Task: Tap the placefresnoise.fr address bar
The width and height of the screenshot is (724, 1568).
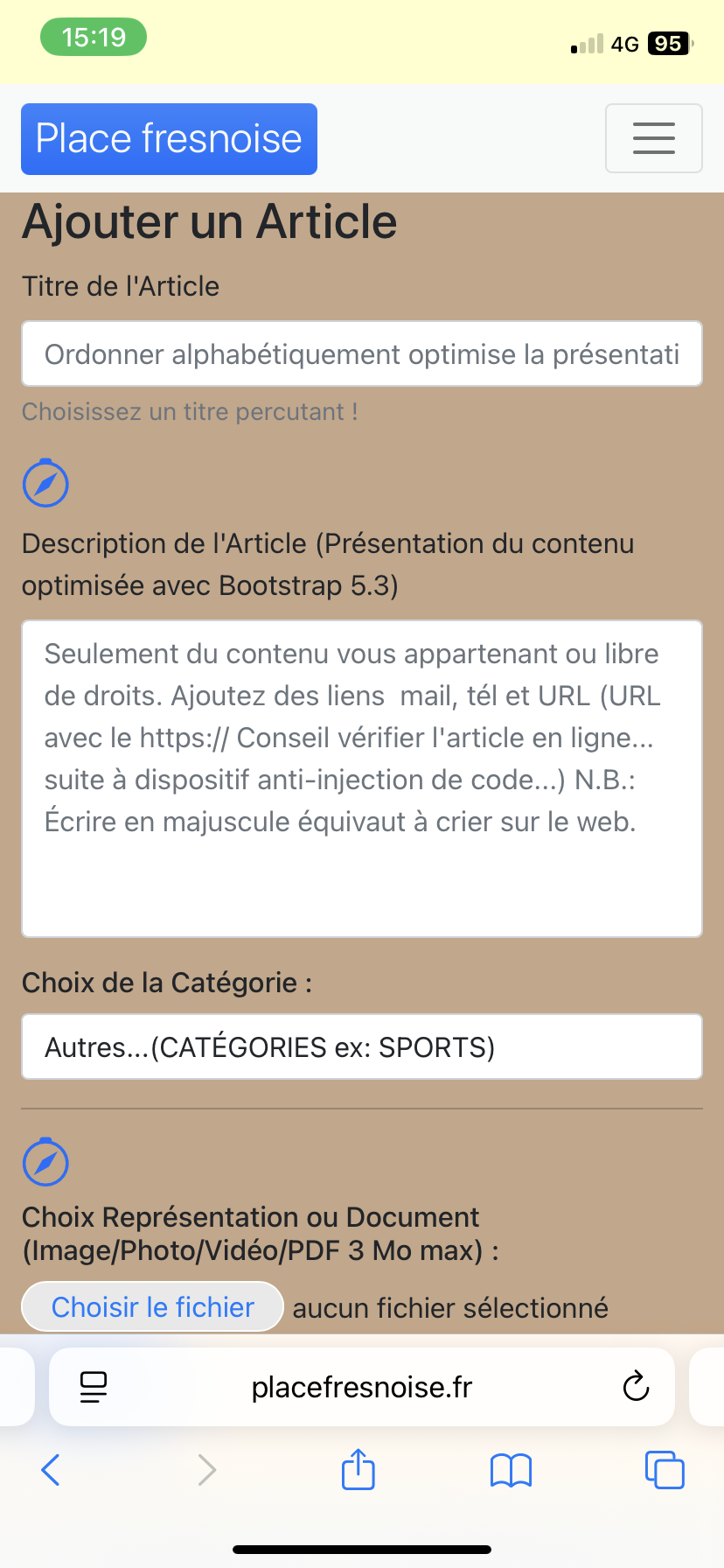Action: point(362,1387)
